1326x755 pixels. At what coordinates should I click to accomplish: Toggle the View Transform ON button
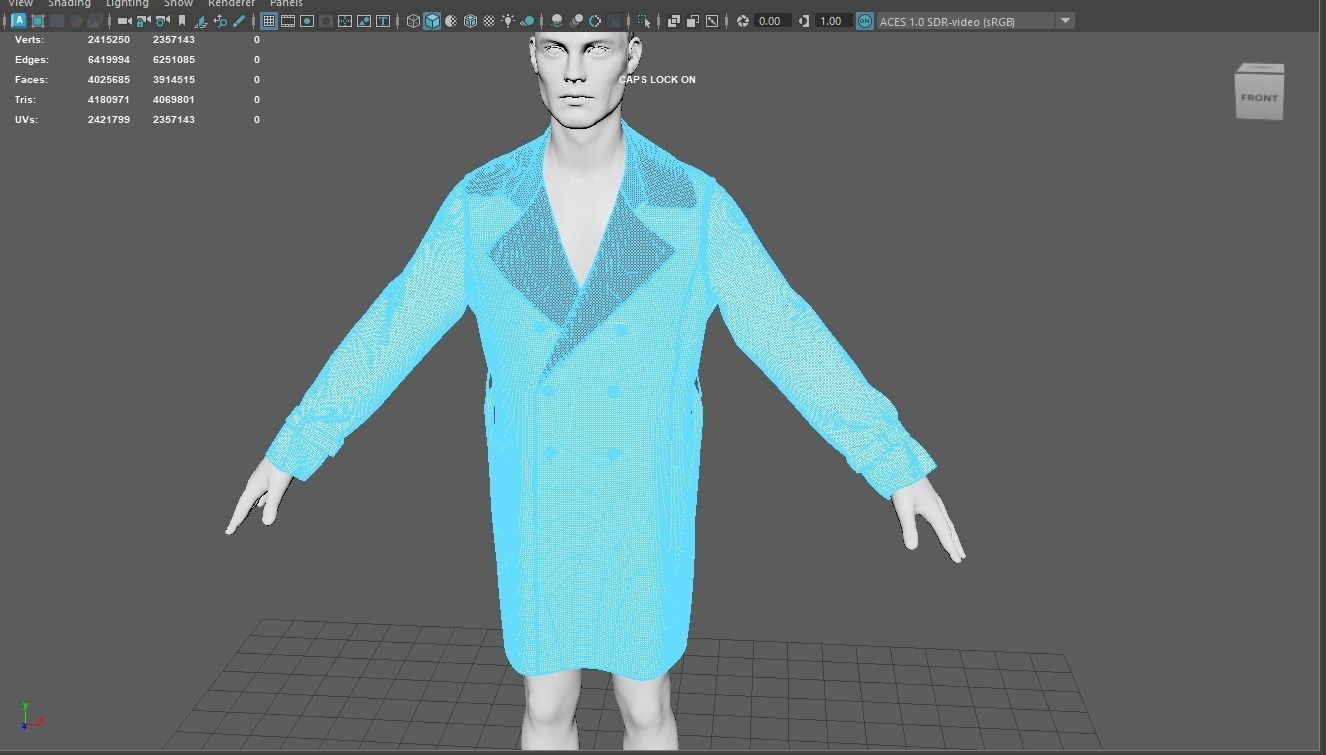(864, 21)
